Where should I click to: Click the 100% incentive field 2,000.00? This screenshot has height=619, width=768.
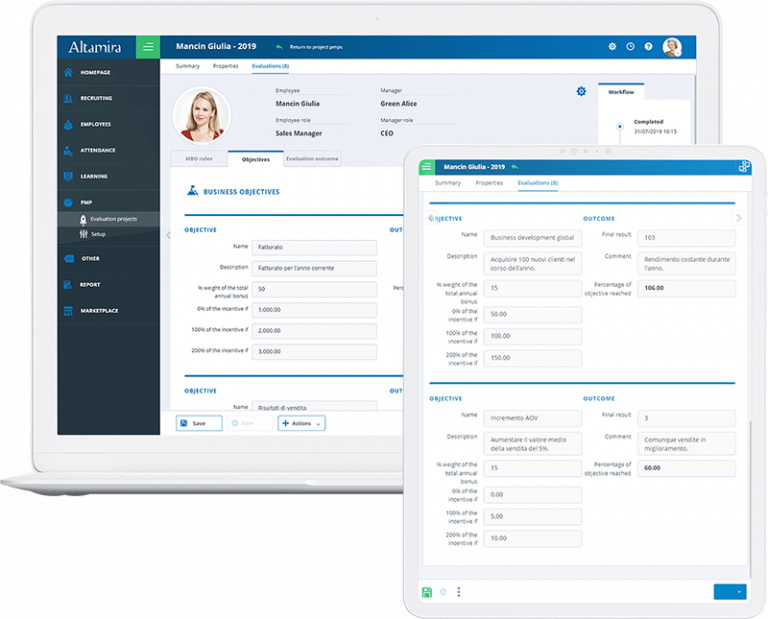point(314,331)
